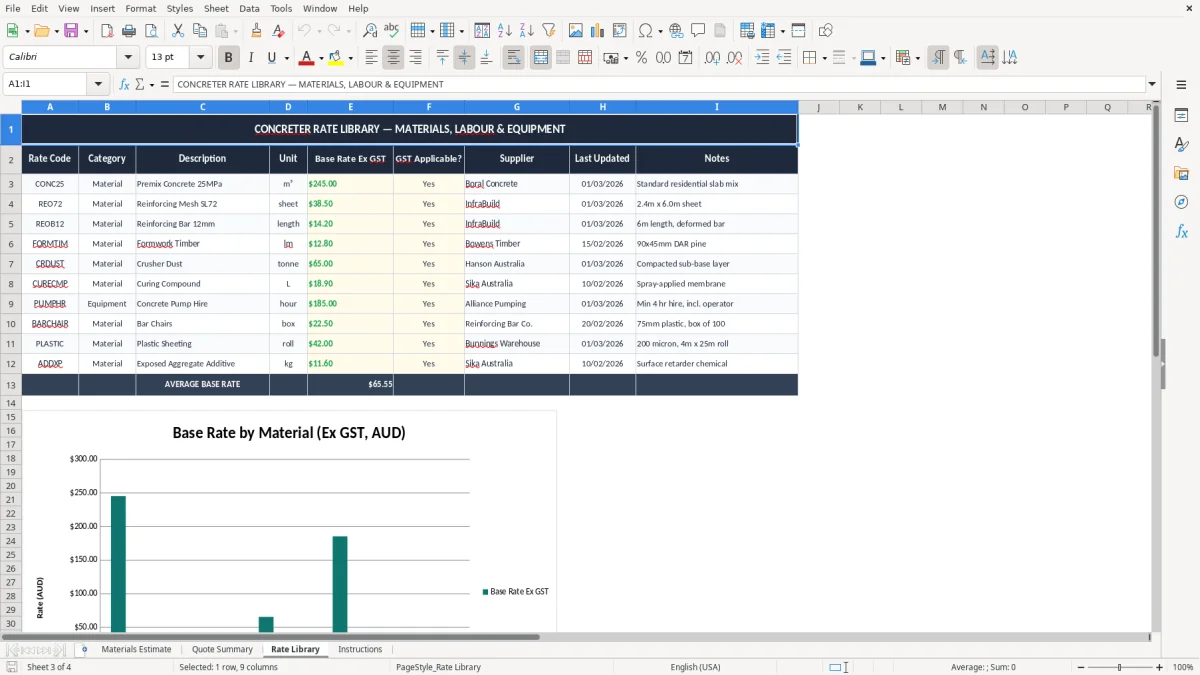Click the Format as Date icon
Screen dimensions: 1200x675
(685, 58)
